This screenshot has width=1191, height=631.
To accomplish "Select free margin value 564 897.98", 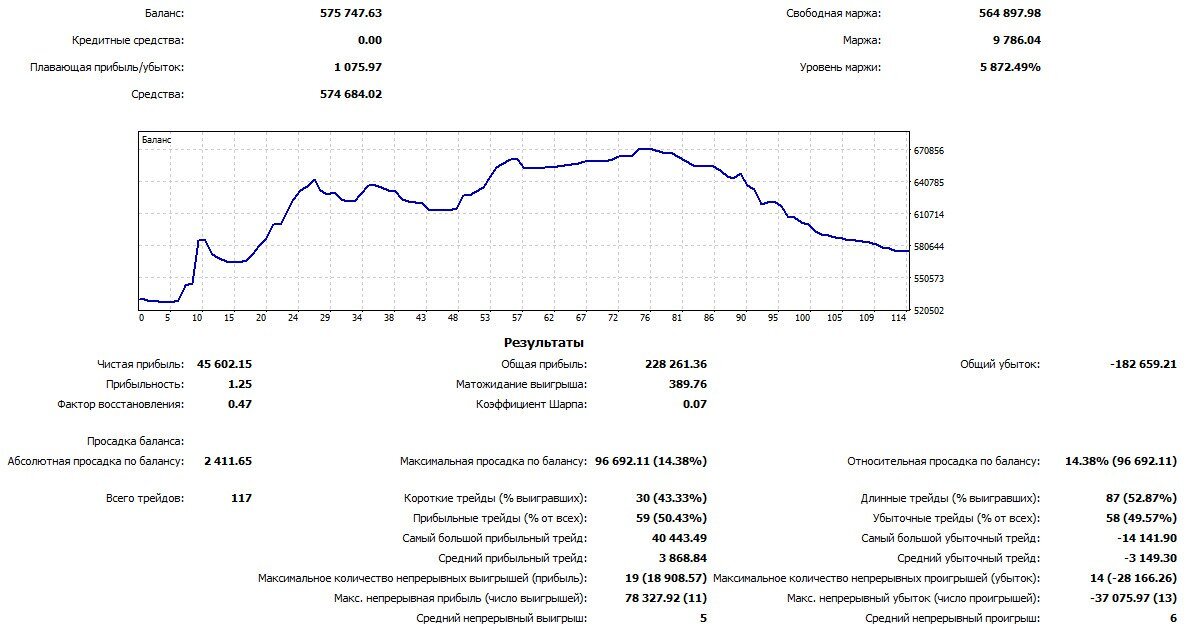I will [1010, 13].
